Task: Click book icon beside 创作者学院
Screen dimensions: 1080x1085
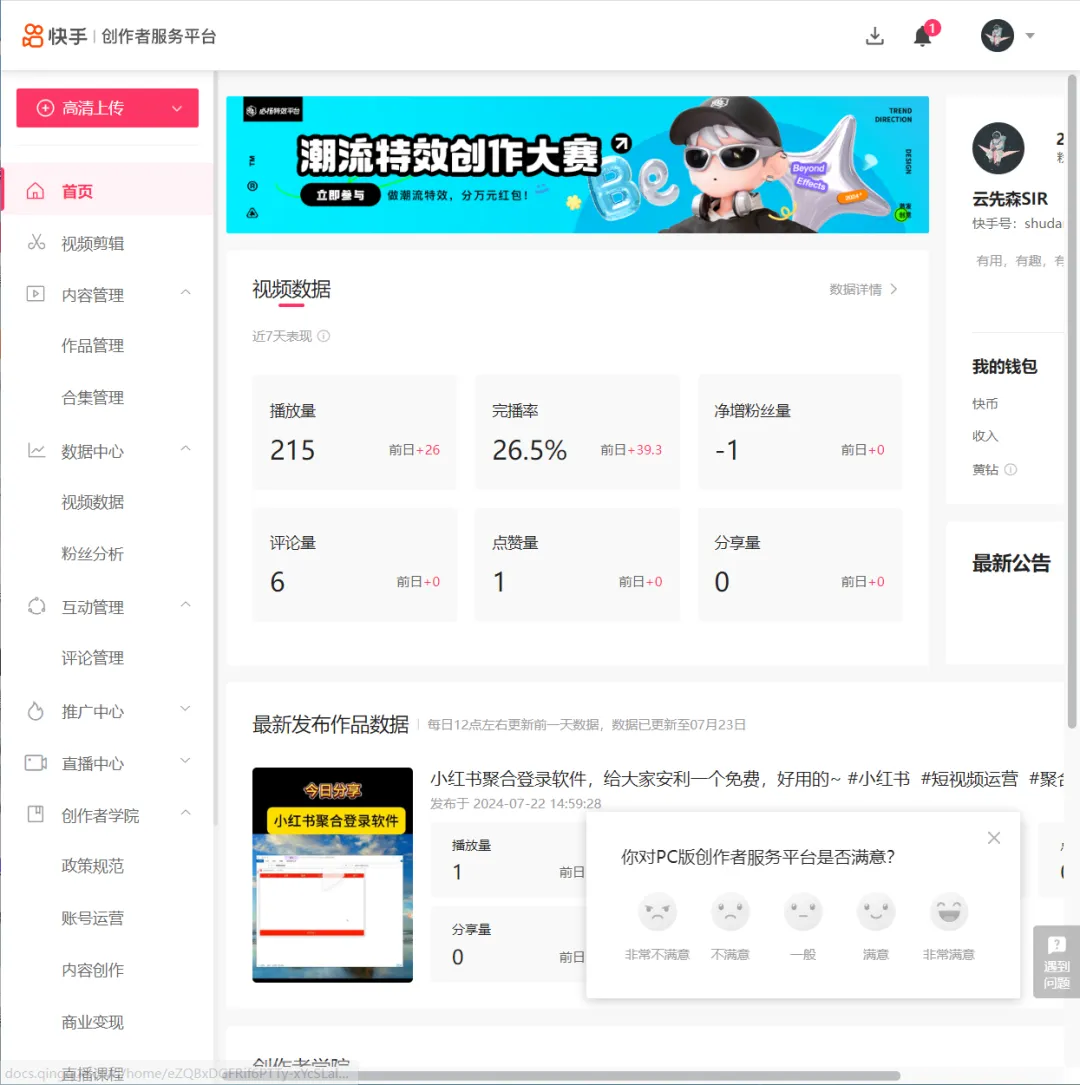Action: (35, 814)
